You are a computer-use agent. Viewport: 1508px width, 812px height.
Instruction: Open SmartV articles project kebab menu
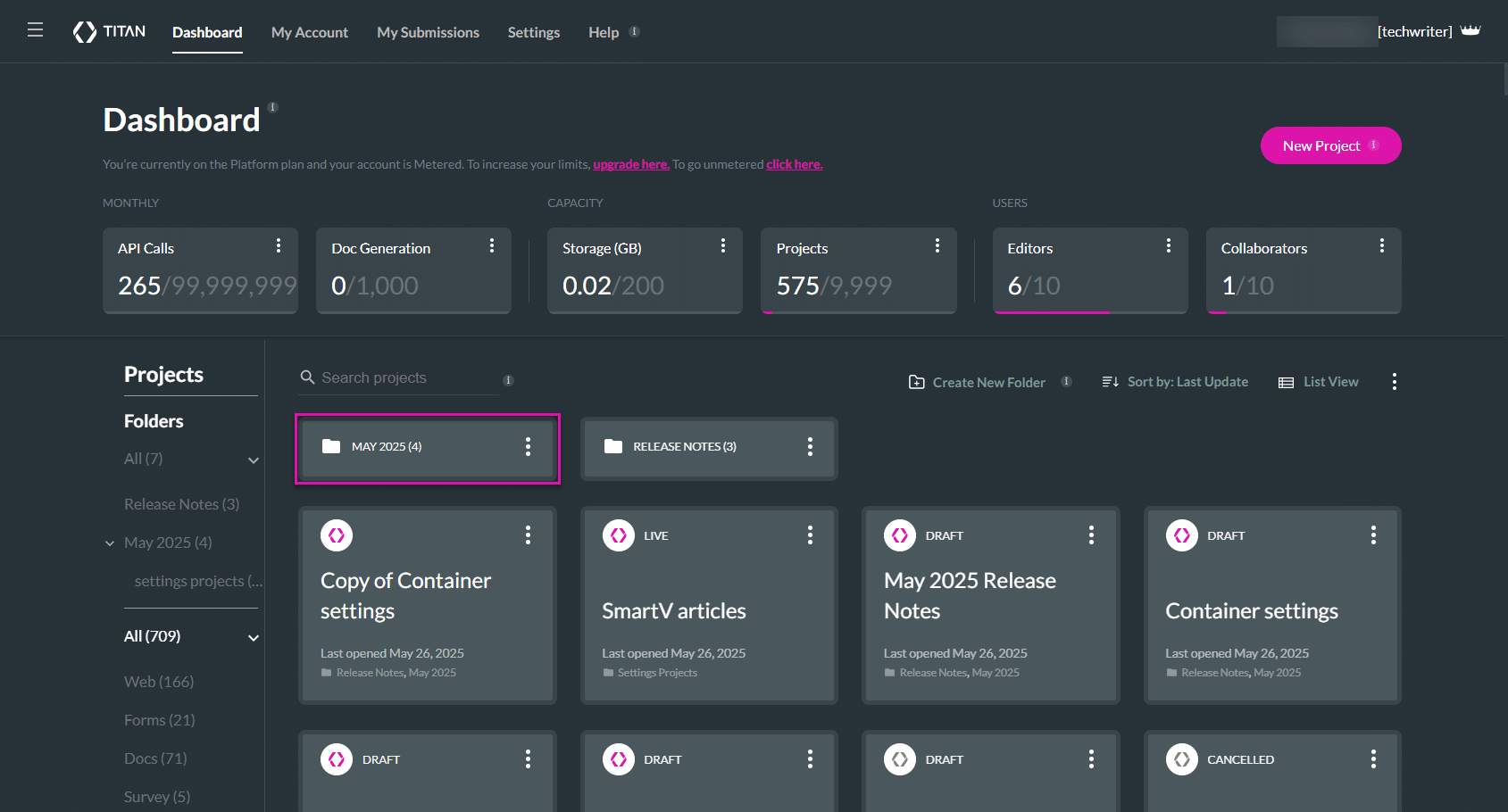coord(810,535)
